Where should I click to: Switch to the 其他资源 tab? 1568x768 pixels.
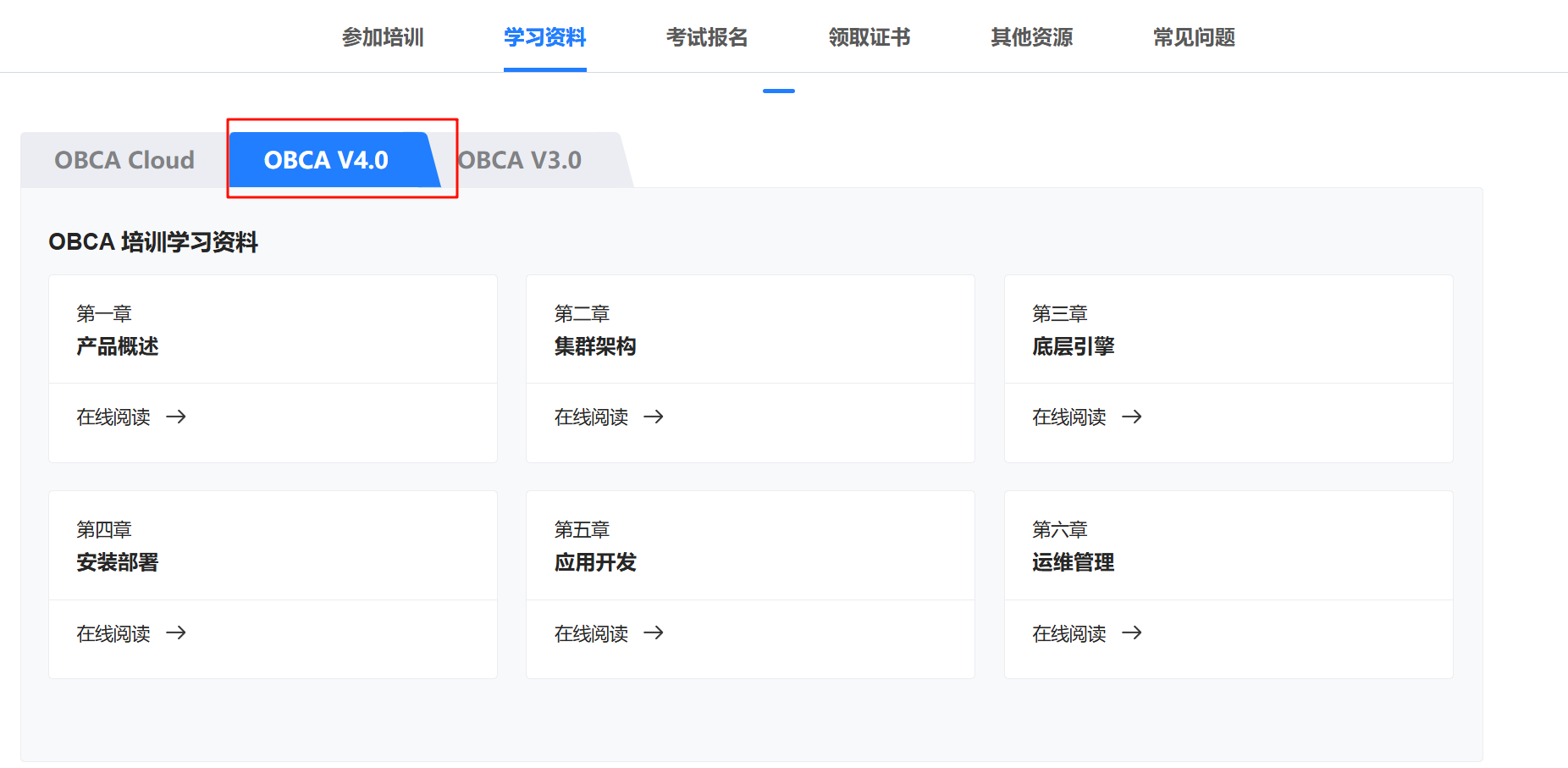click(1031, 37)
